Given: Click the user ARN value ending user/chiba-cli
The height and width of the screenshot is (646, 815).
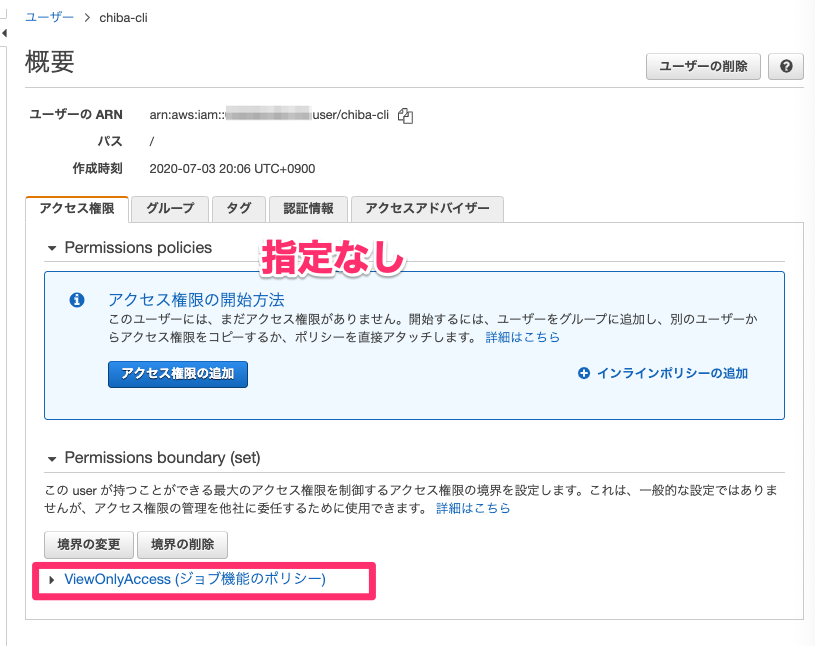Looking at the screenshot, I should pyautogui.click(x=269, y=115).
